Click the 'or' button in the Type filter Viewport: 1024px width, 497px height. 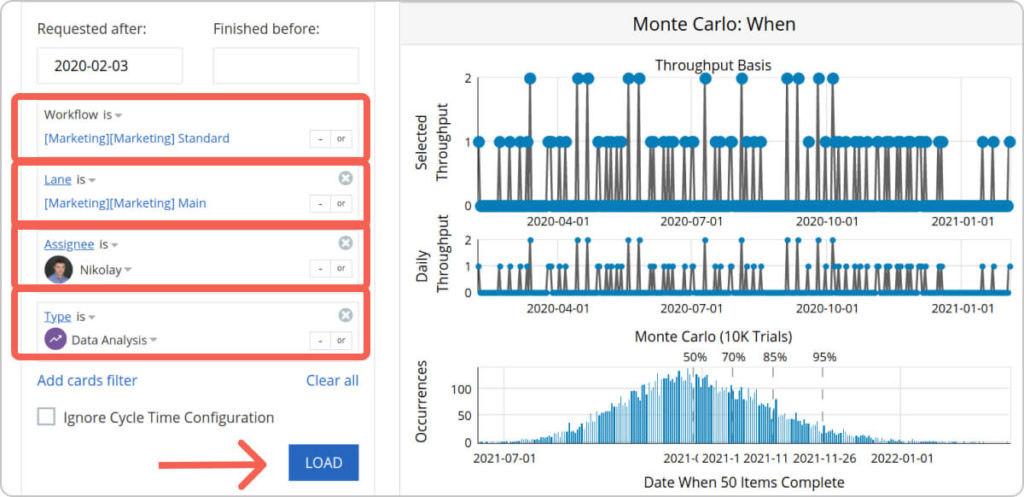(x=340, y=341)
